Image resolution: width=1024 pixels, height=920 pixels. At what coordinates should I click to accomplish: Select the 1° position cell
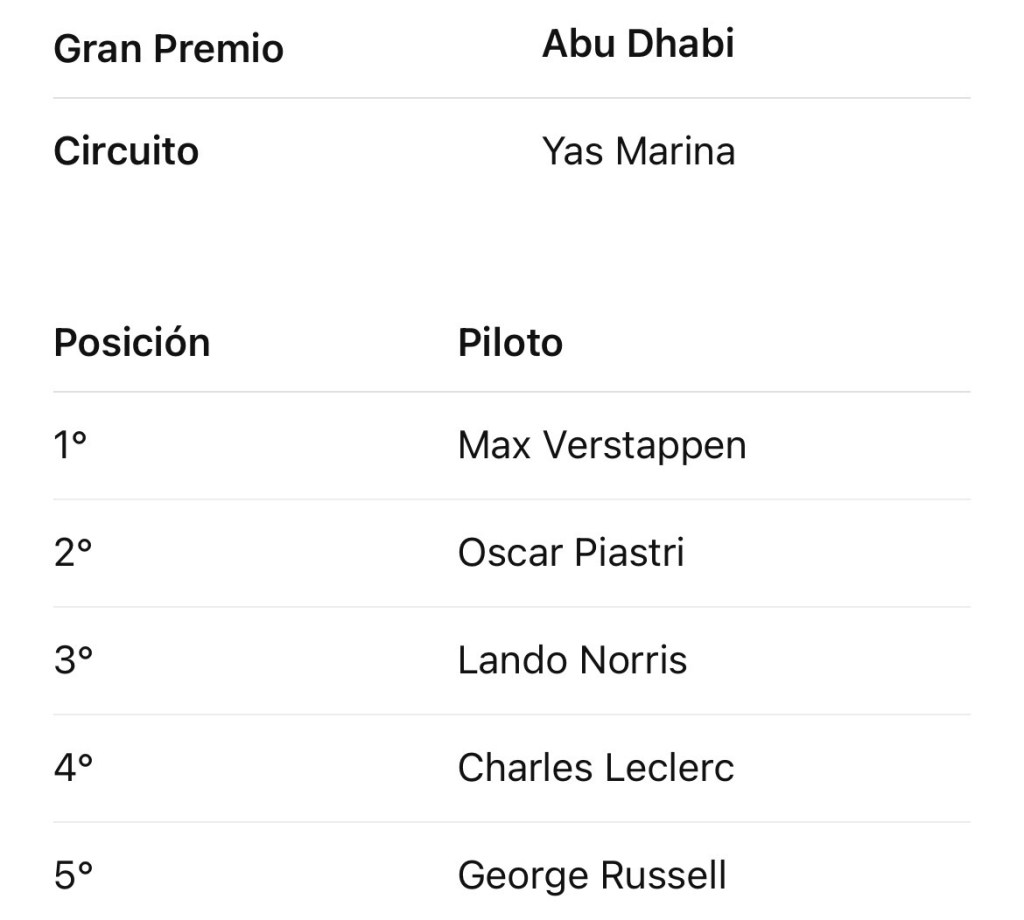click(x=71, y=446)
